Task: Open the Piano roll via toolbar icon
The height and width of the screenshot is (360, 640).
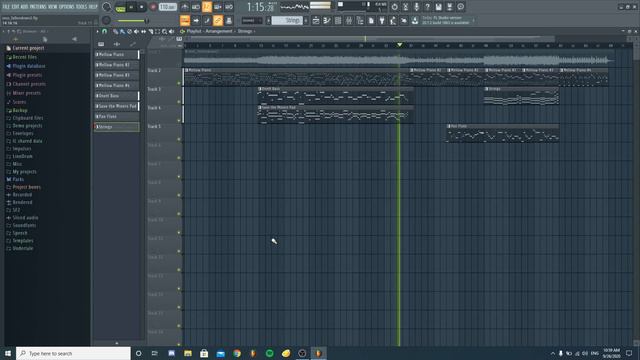Action: tap(327, 20)
